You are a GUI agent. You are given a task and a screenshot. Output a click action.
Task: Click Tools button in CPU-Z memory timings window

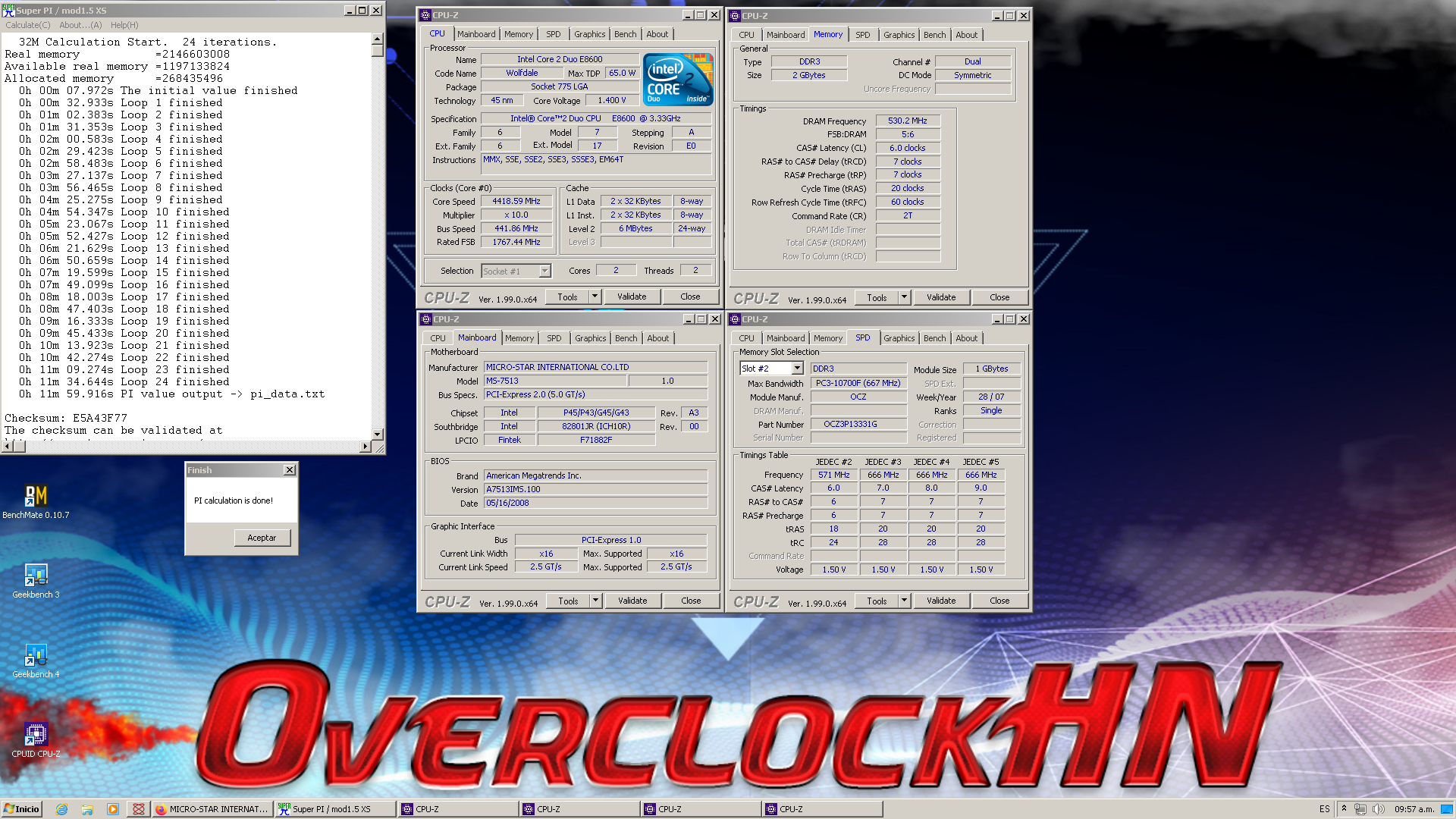pos(877,297)
